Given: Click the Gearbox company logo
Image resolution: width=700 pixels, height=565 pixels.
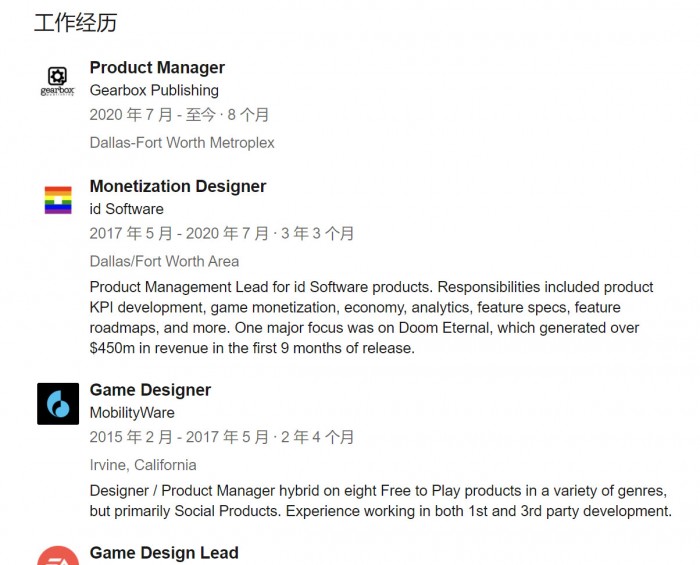Looking at the screenshot, I should coord(57,80).
